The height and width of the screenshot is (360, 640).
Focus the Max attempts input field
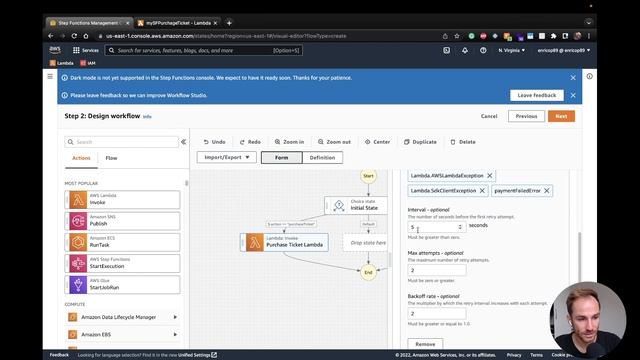click(x=437, y=270)
